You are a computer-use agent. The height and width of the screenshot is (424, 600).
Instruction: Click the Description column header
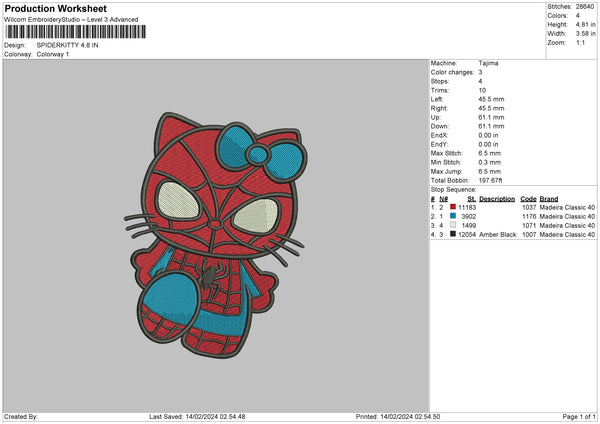pyautogui.click(x=497, y=199)
